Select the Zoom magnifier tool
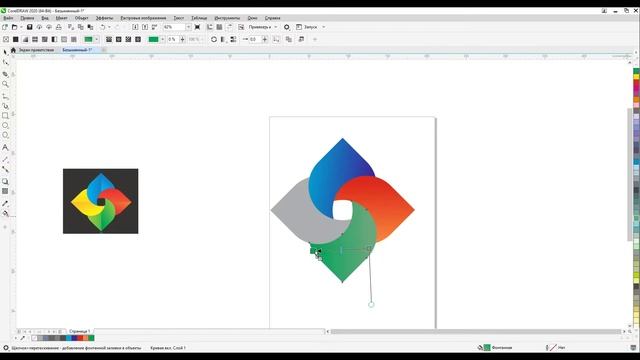This screenshot has height=360, width=640. [5, 84]
